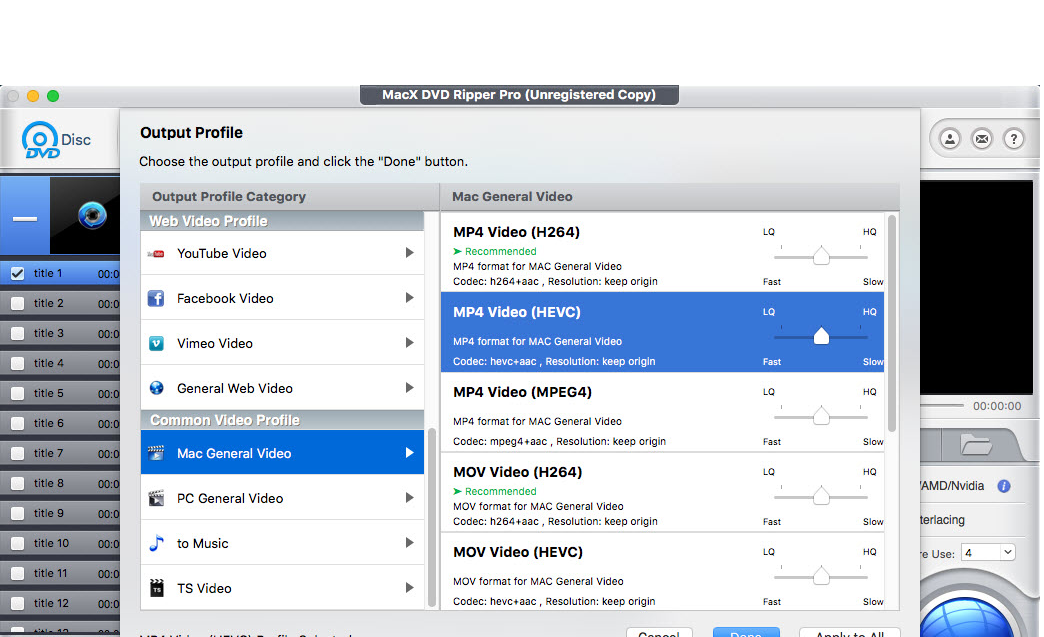Click the YouTube Video icon
Image resolution: width=1044 pixels, height=637 pixels.
[156, 254]
